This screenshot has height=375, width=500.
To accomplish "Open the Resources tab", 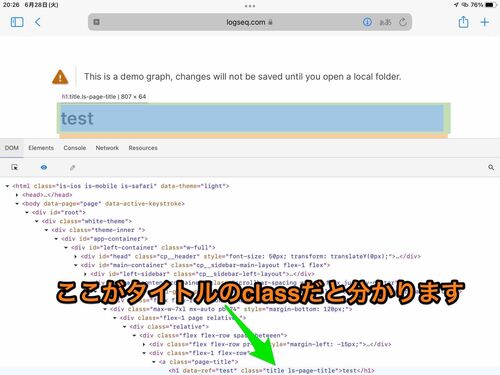I will [x=143, y=148].
